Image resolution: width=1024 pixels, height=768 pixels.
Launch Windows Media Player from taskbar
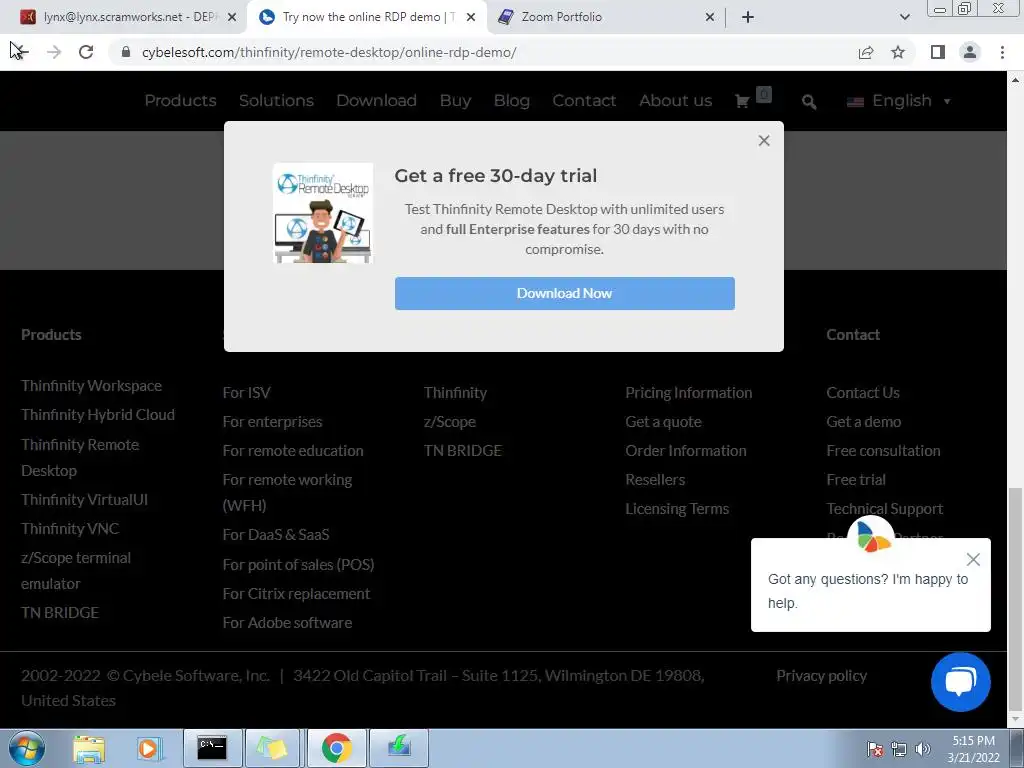150,748
